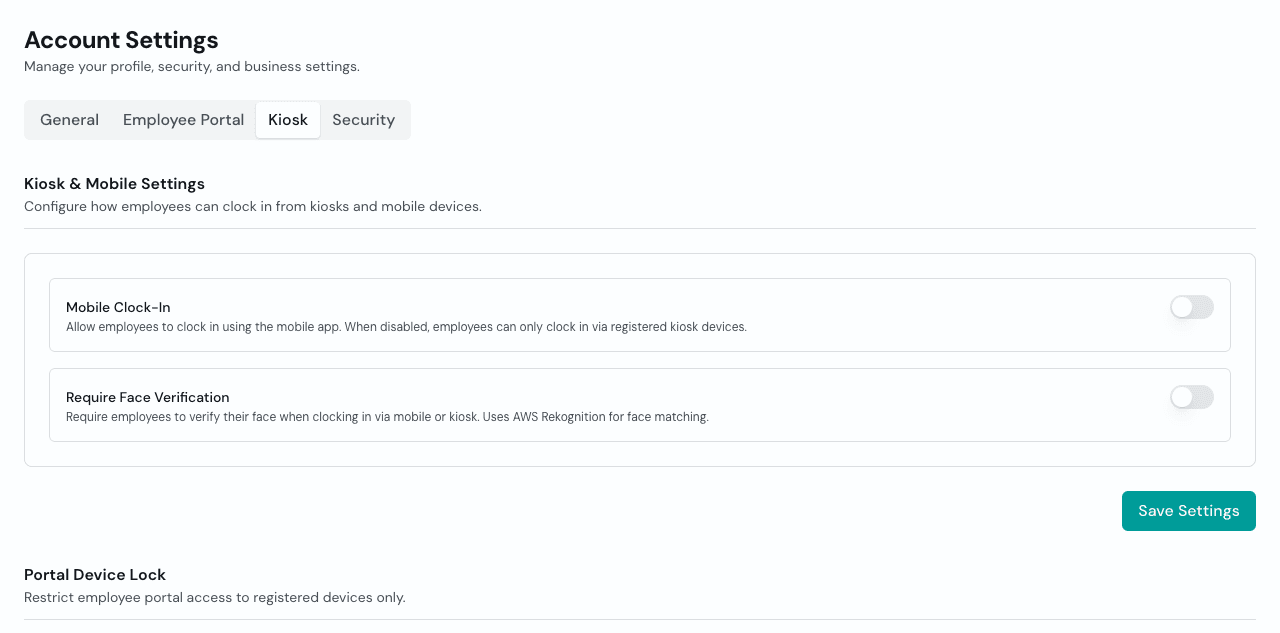This screenshot has width=1280, height=633.
Task: Click the Save Settings button
Action: click(1188, 510)
